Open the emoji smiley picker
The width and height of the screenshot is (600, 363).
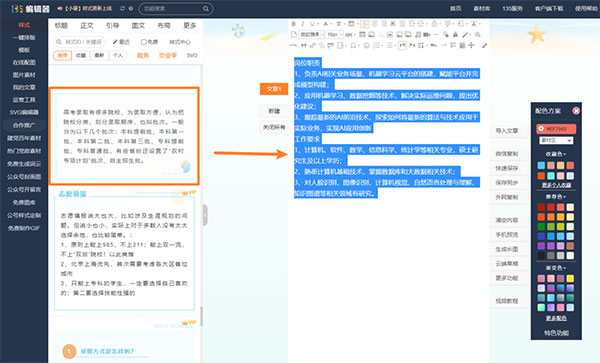pos(367,46)
